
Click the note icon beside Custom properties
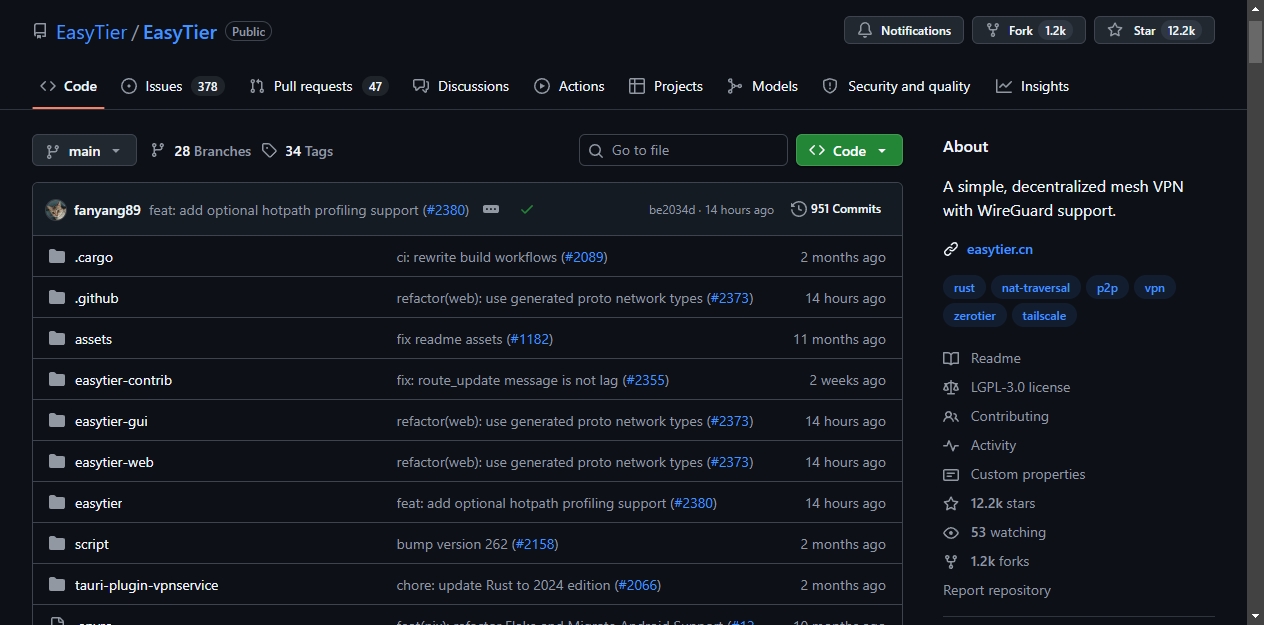point(951,474)
